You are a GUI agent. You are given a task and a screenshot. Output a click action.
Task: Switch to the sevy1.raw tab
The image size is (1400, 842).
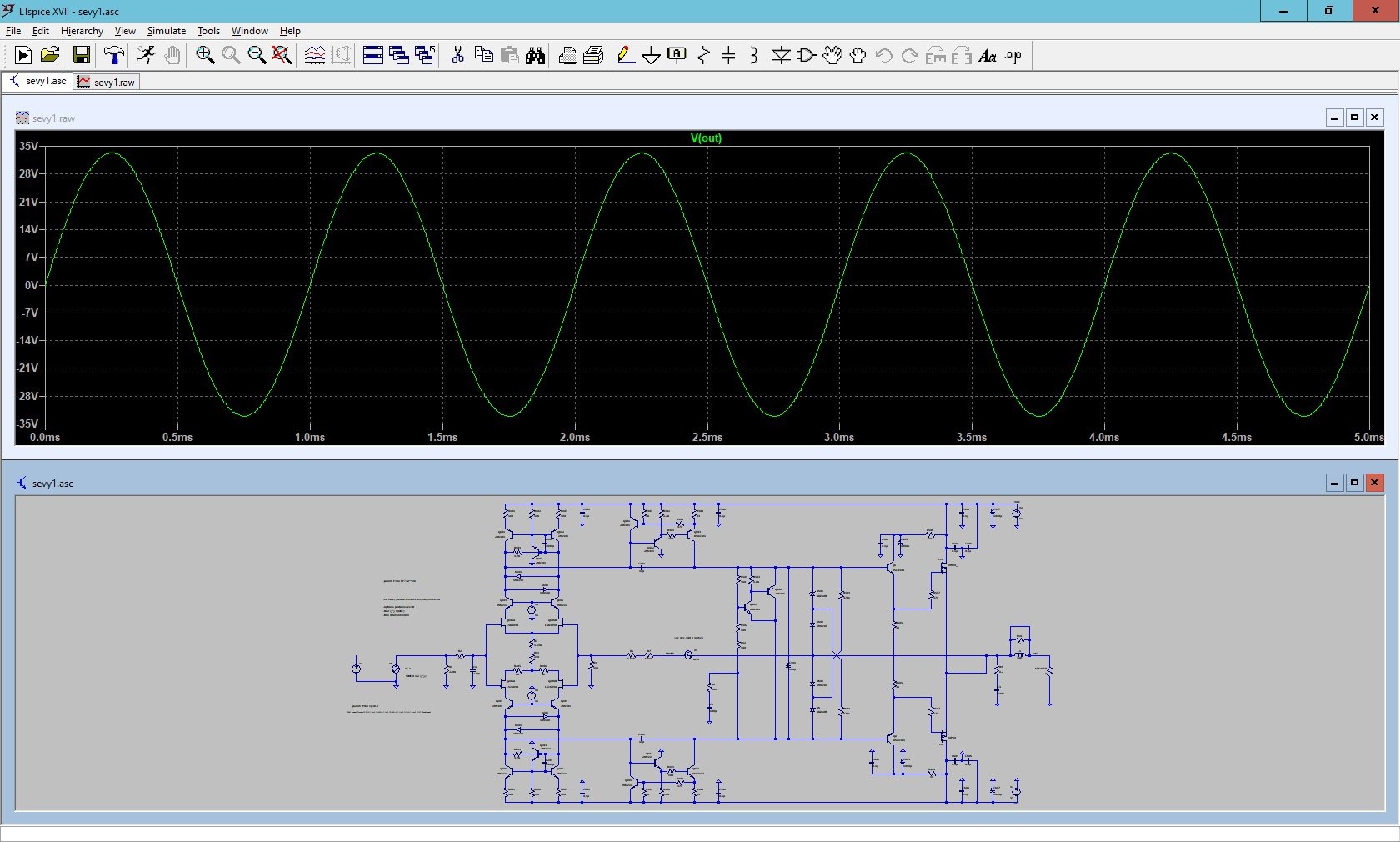106,82
